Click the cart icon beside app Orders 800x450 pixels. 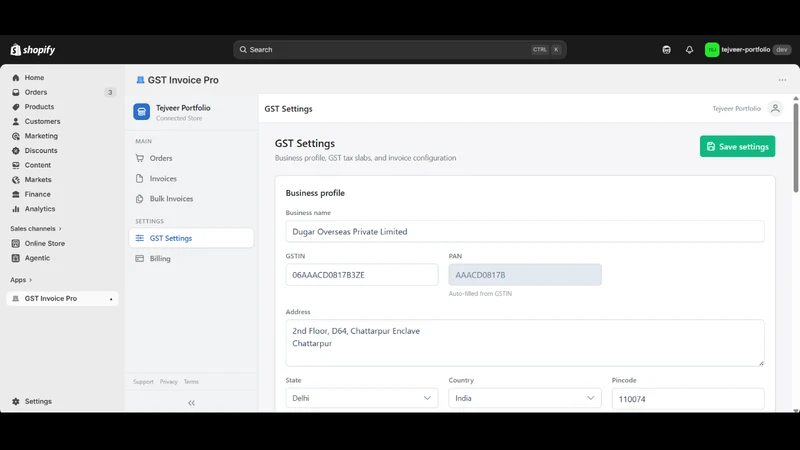tap(140, 158)
